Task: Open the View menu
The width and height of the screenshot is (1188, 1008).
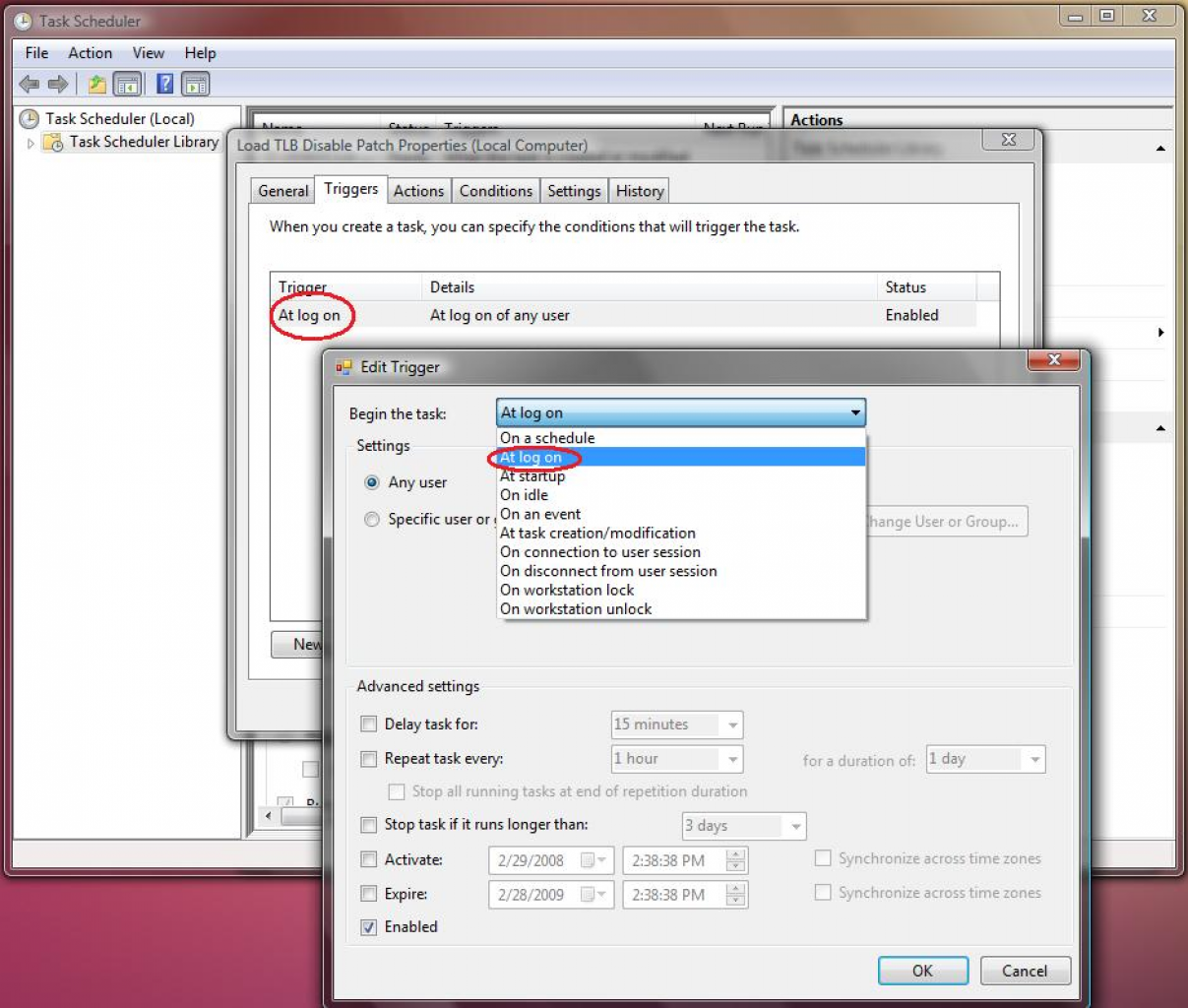Action: pyautogui.click(x=149, y=53)
